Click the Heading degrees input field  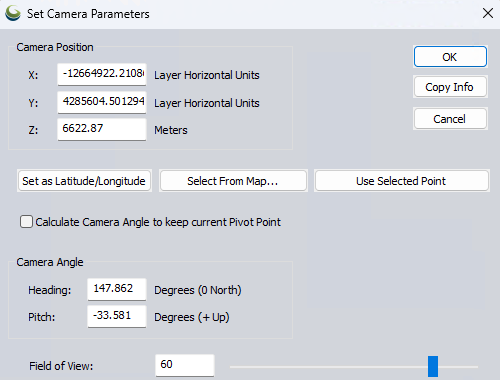click(x=117, y=289)
